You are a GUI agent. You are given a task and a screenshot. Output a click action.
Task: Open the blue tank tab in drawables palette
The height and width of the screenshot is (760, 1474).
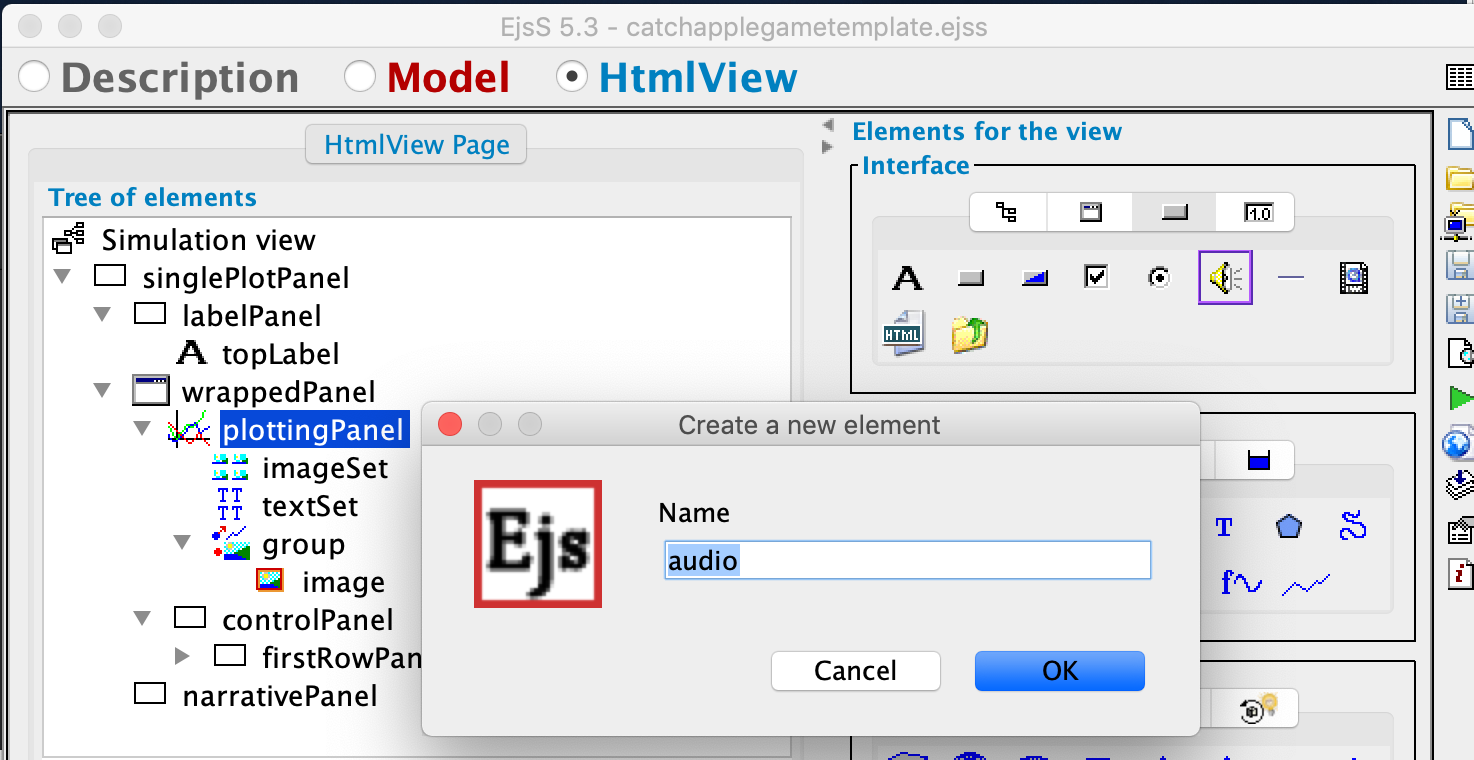1258,460
